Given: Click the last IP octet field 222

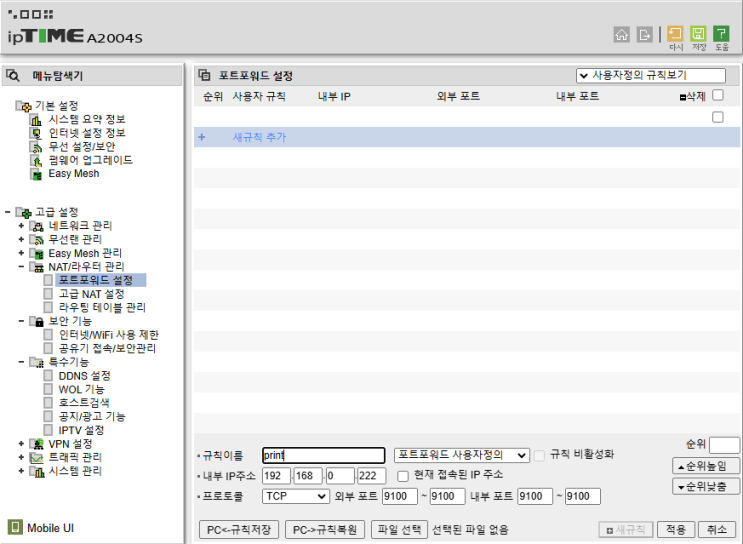Looking at the screenshot, I should (x=372, y=476).
